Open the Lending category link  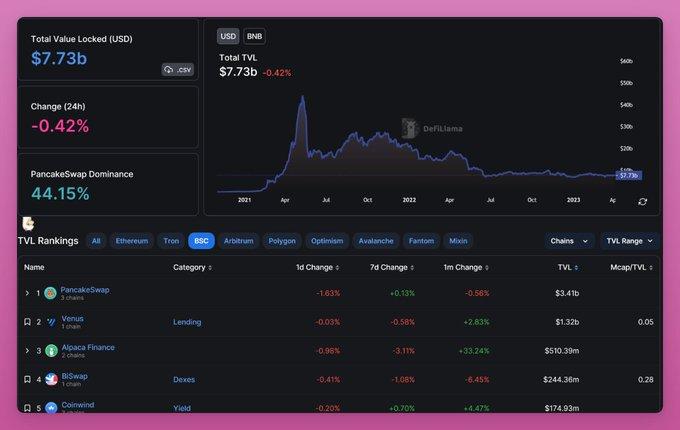pyautogui.click(x=187, y=322)
